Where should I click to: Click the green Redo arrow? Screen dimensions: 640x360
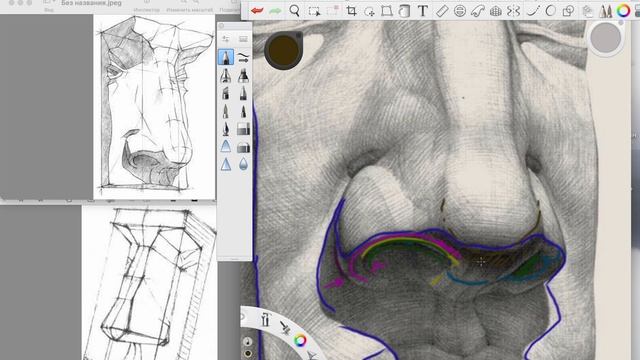click(x=276, y=11)
